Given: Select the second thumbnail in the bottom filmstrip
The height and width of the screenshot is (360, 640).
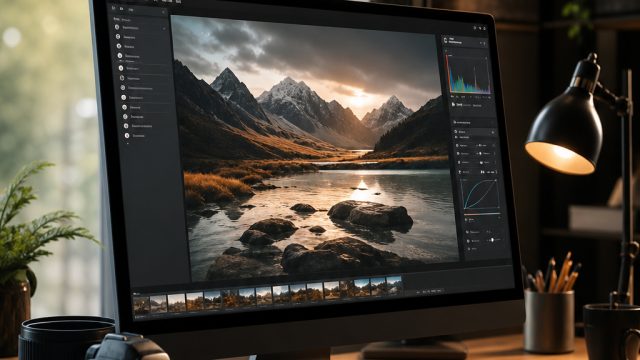Looking at the screenshot, I should (158, 304).
